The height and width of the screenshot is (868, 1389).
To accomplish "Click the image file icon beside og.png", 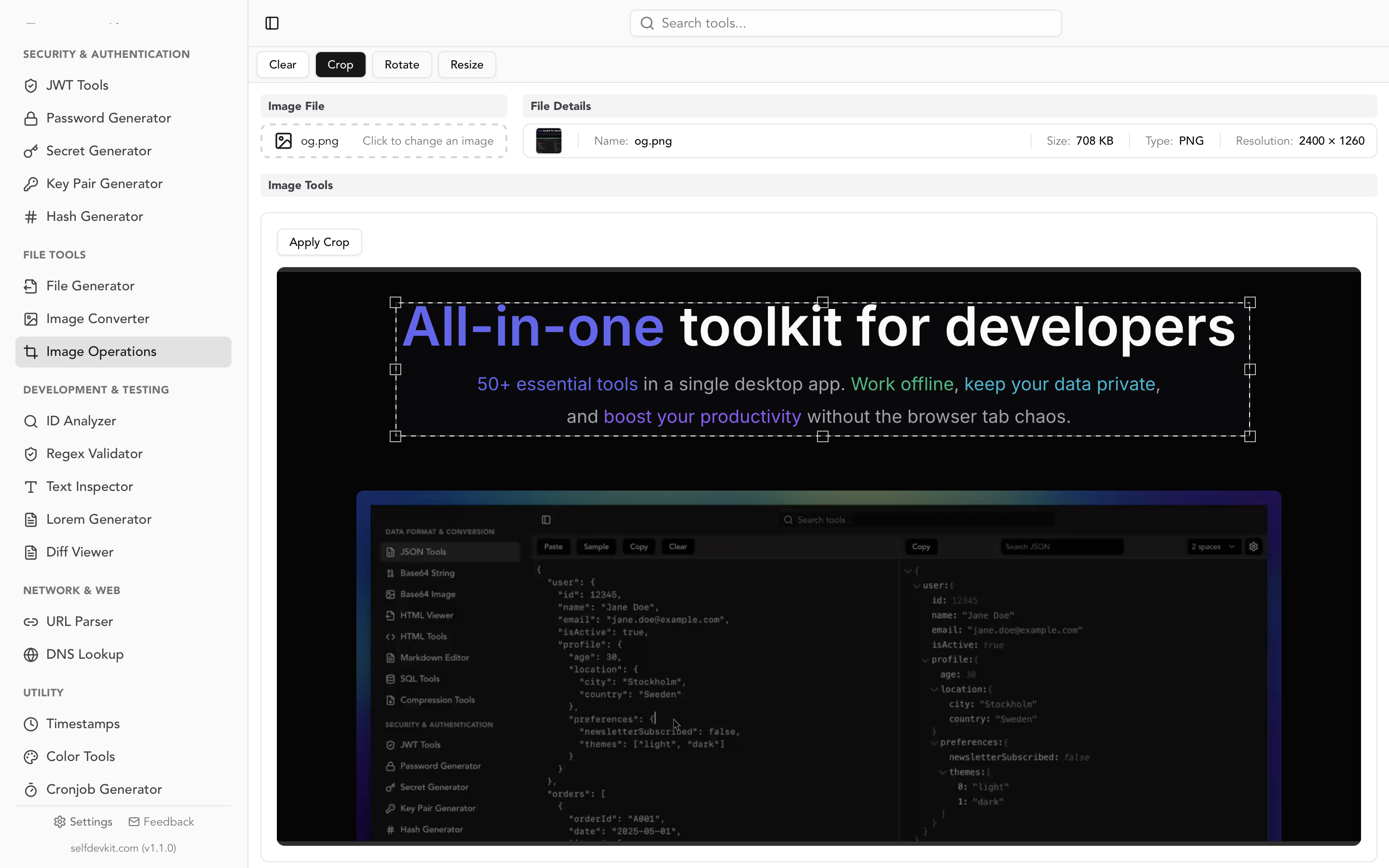I will [284, 141].
